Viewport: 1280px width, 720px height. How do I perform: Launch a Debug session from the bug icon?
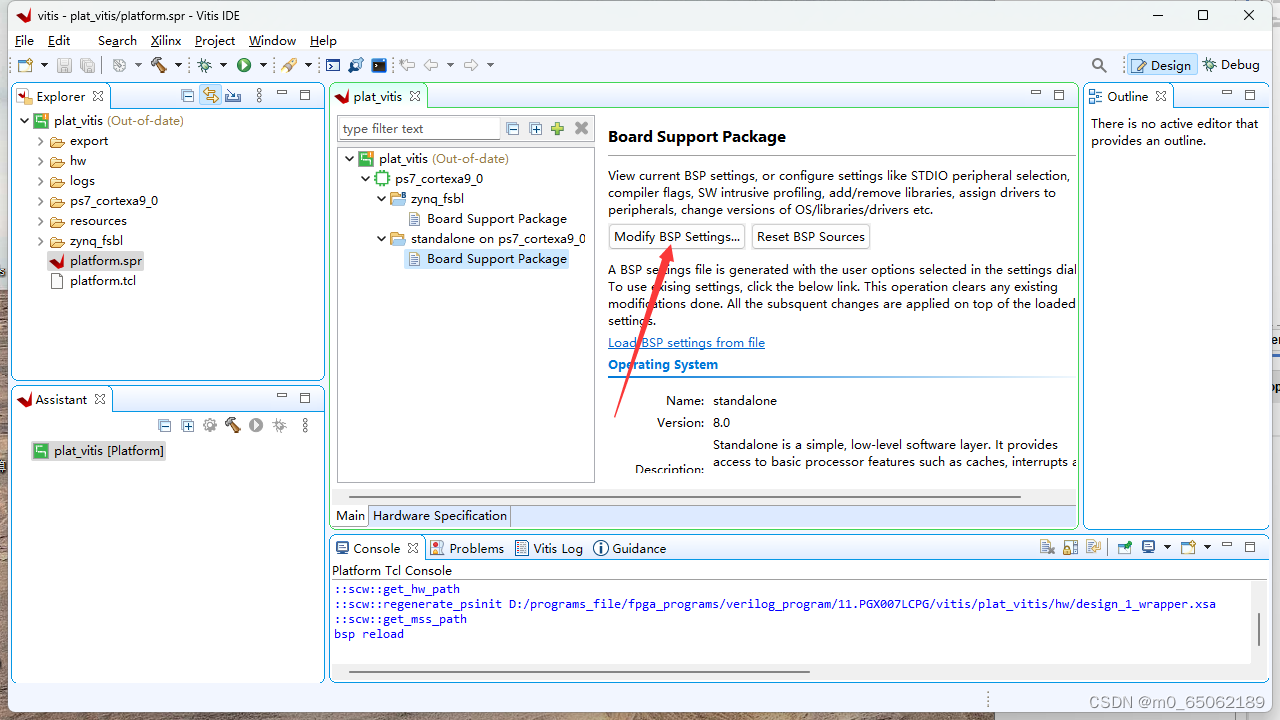click(x=207, y=65)
